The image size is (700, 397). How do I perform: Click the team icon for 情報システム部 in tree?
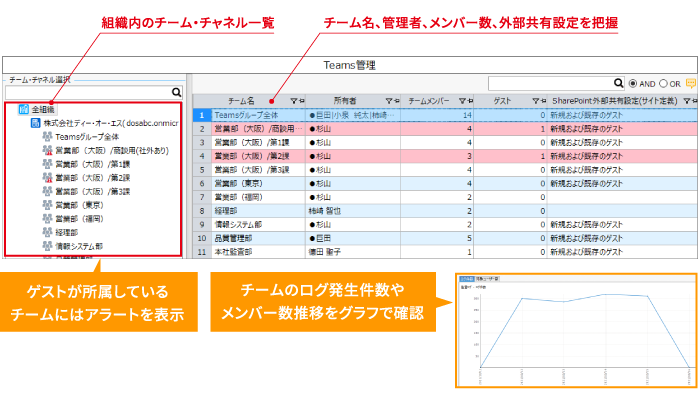[x=47, y=246]
